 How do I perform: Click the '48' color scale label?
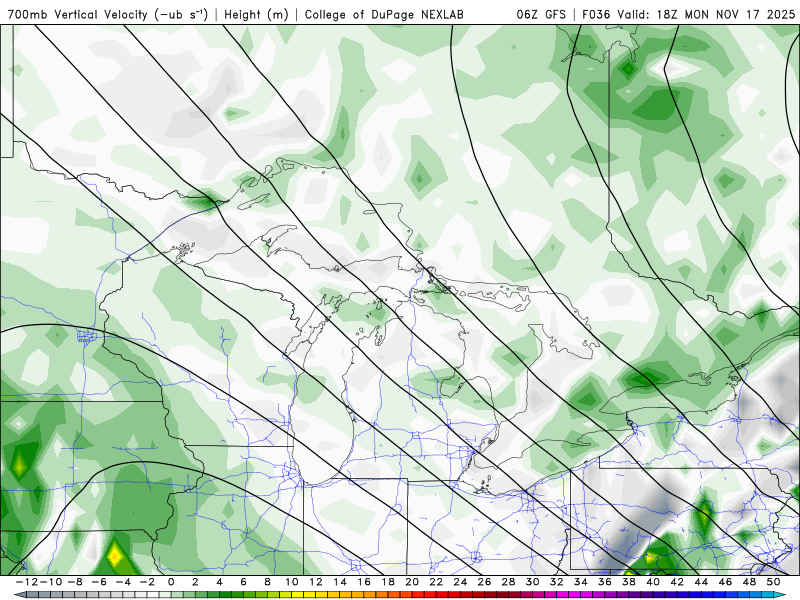pos(749,582)
